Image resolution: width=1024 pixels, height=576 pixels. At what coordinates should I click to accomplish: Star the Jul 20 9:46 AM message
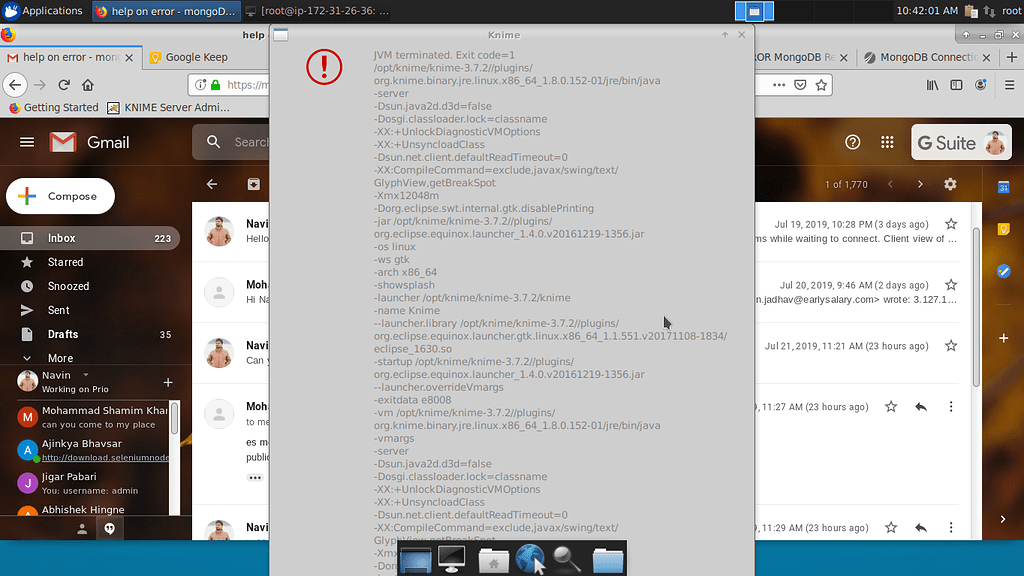pos(951,285)
